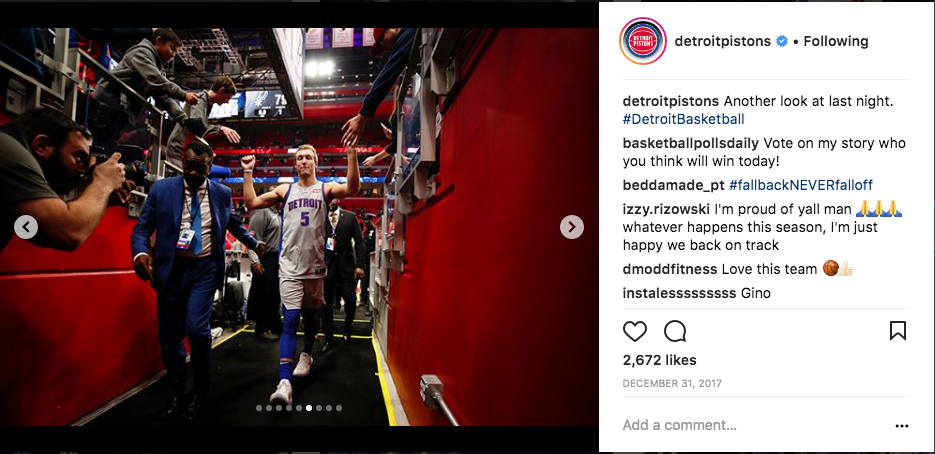Open the comment bubble icon

click(675, 331)
